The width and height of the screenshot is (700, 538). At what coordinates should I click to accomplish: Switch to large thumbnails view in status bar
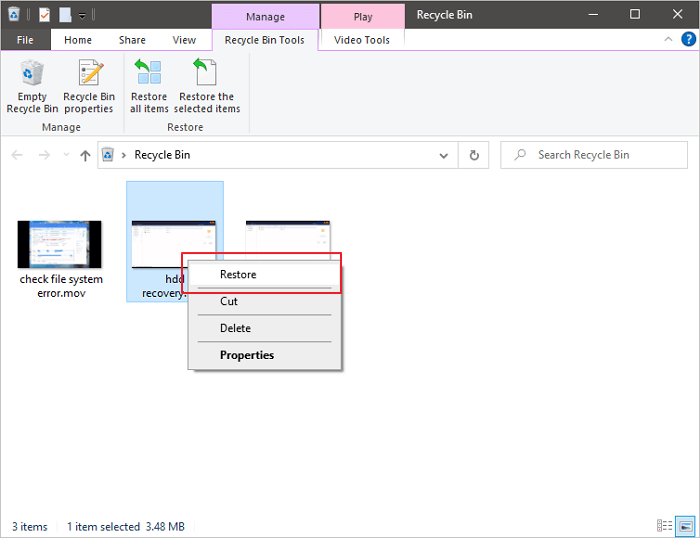(x=685, y=526)
